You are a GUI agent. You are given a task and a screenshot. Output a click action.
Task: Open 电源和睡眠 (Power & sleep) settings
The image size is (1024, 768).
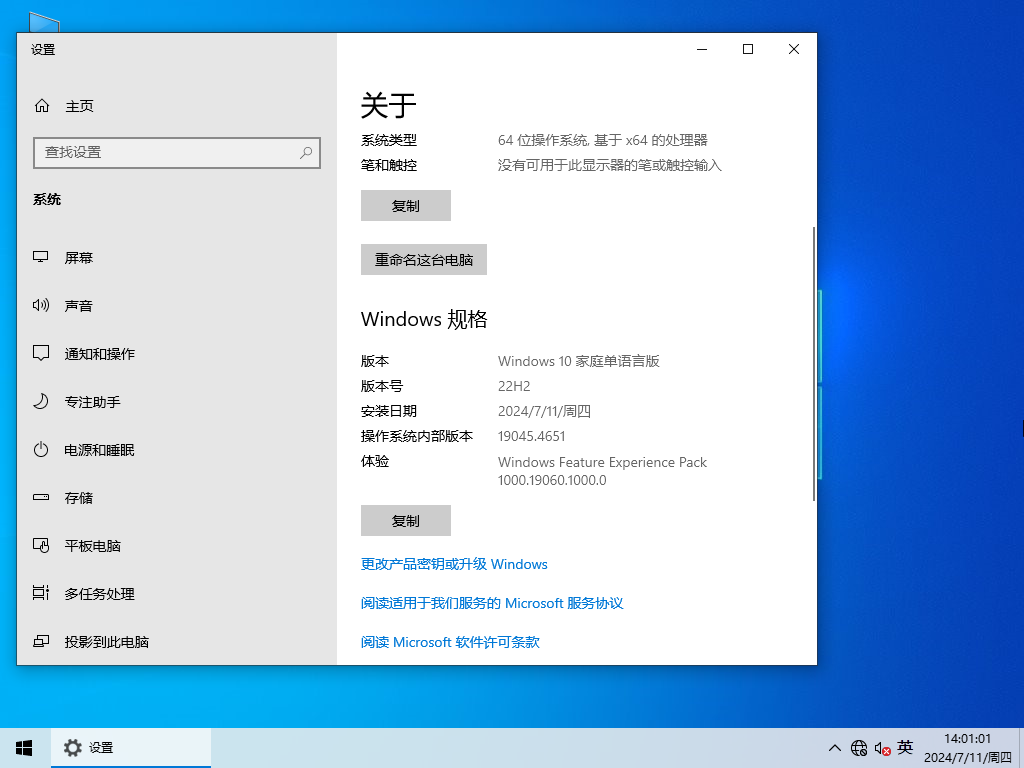[x=97, y=449]
